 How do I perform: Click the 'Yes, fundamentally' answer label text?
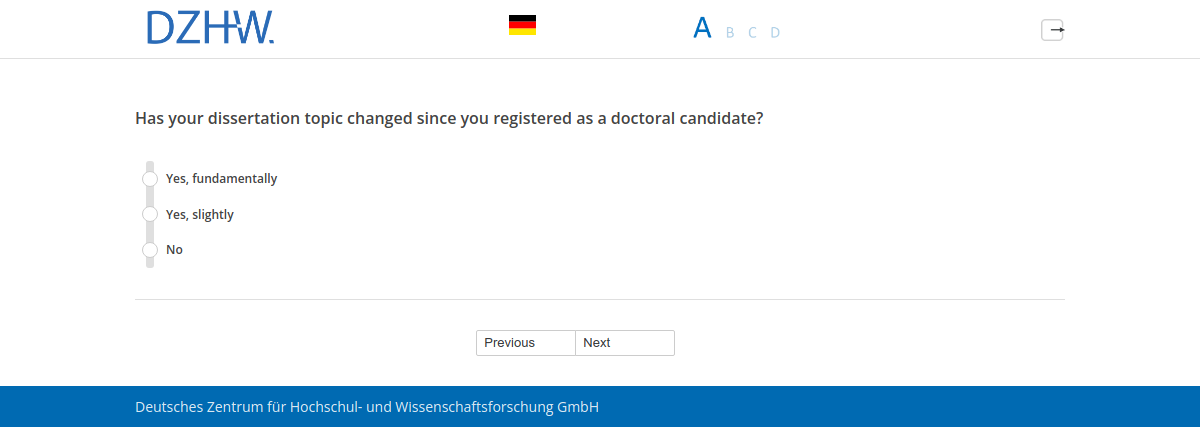[221, 179]
